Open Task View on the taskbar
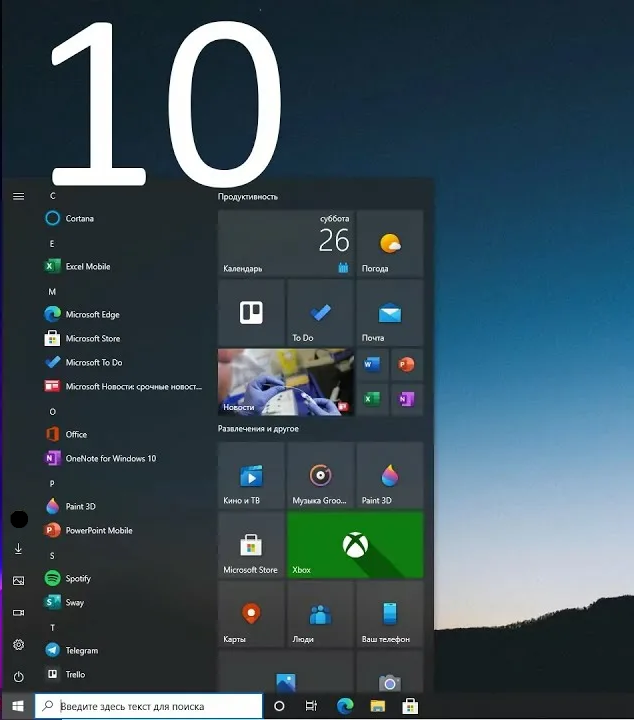 pos(311,706)
